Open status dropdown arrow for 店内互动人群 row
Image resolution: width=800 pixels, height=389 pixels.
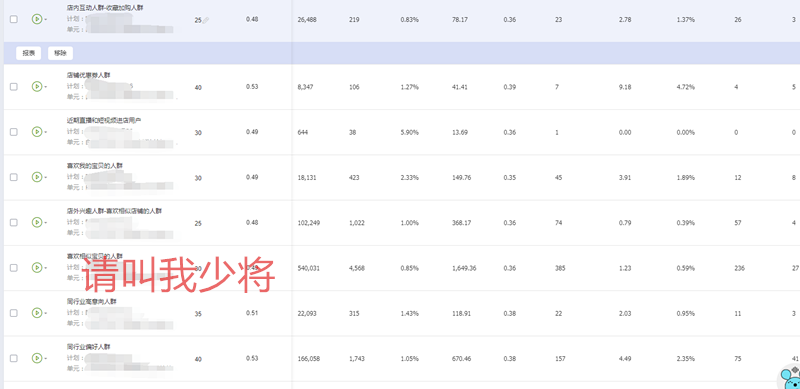coord(46,19)
